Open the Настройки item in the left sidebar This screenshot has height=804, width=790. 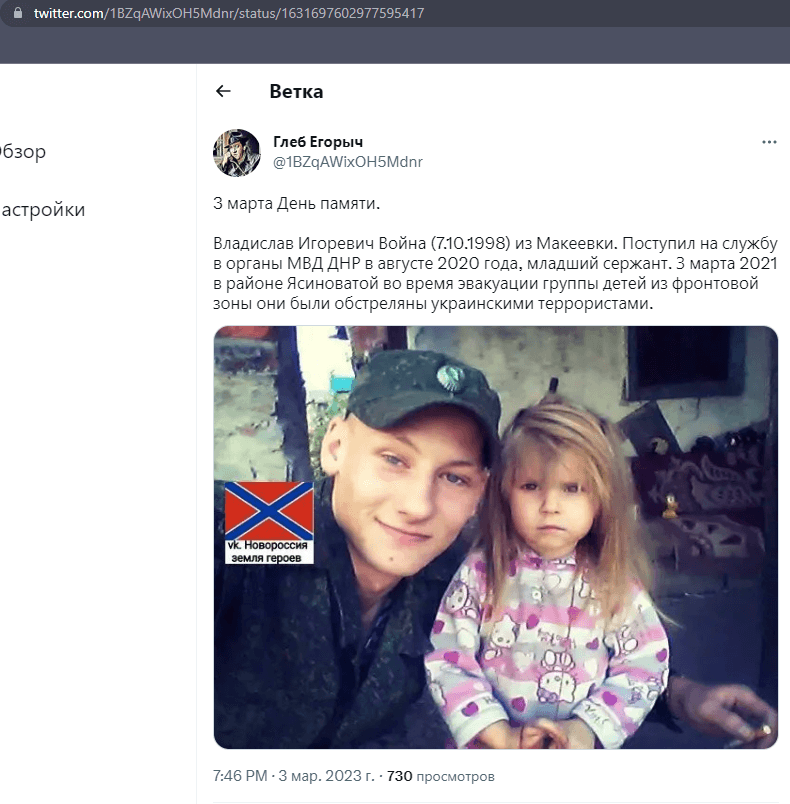pyautogui.click(x=42, y=210)
